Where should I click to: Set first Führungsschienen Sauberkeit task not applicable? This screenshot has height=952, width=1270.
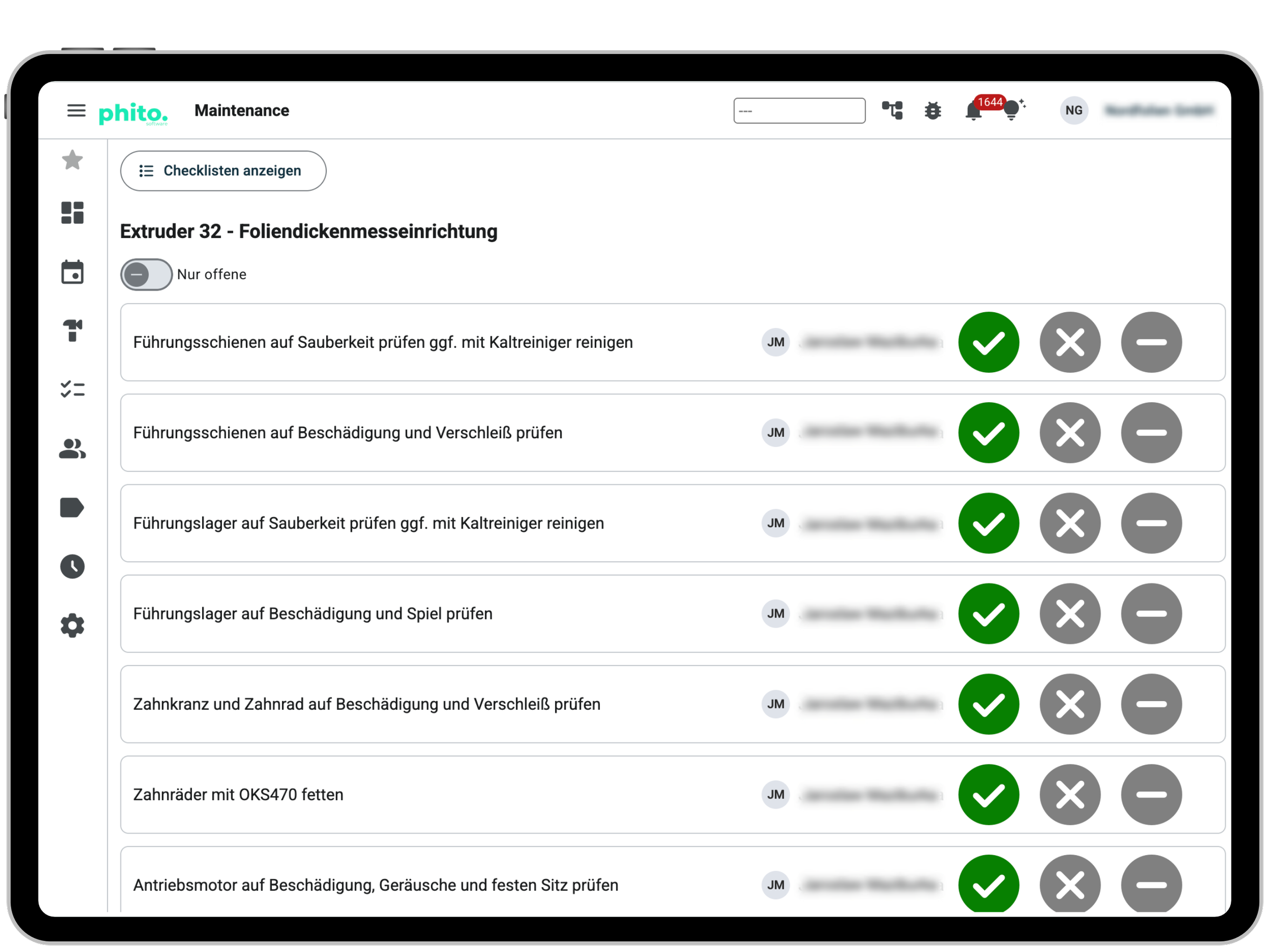click(x=1152, y=343)
